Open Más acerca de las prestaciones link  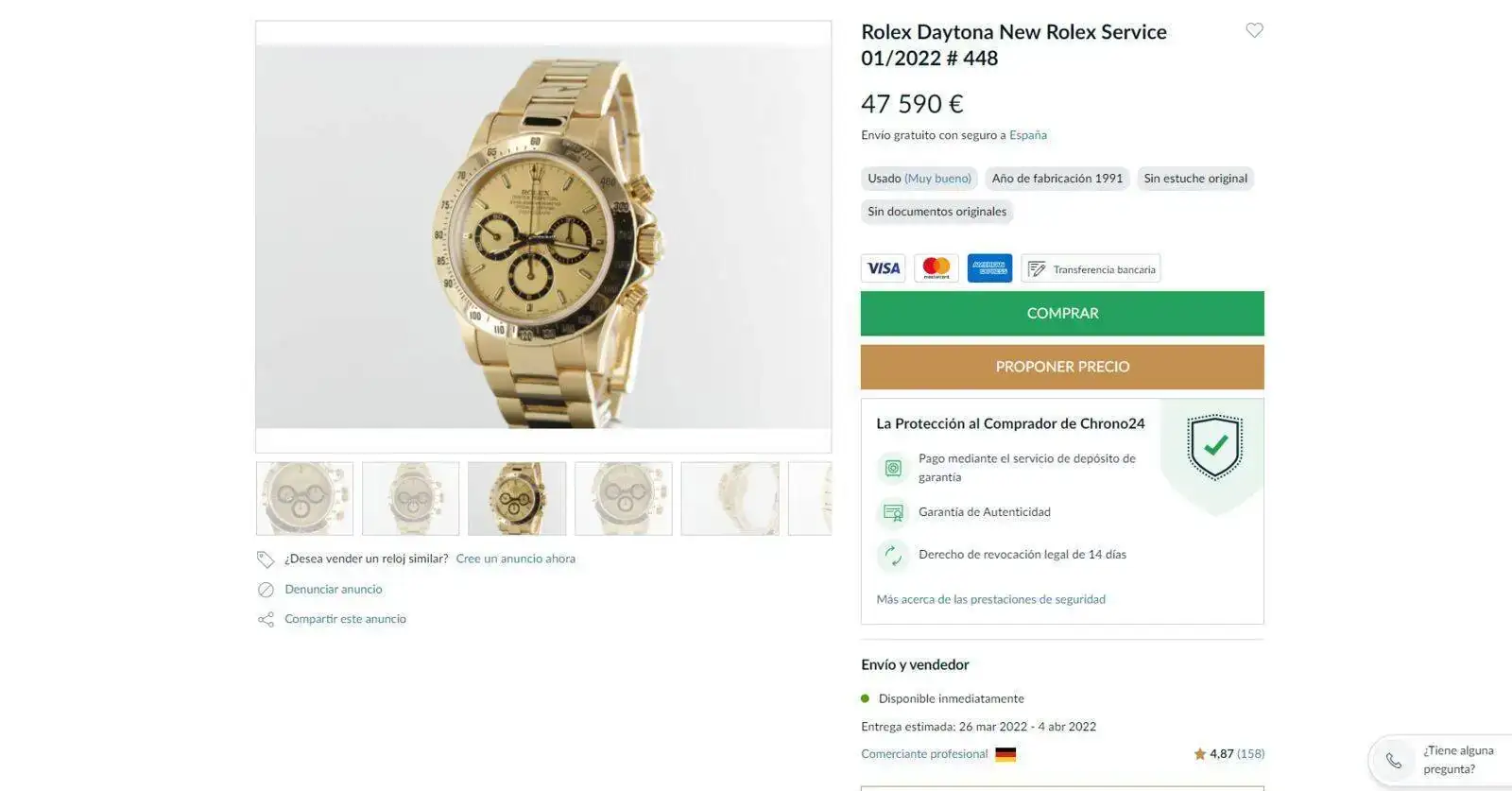(990, 599)
